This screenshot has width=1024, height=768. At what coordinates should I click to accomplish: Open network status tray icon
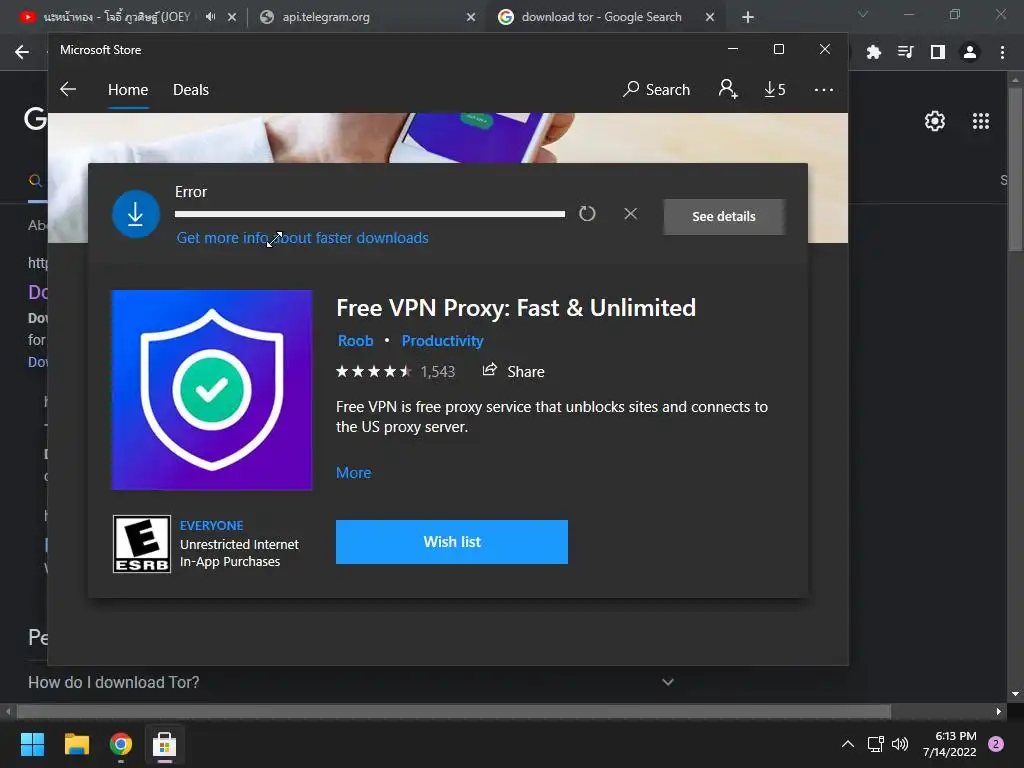[x=875, y=744]
